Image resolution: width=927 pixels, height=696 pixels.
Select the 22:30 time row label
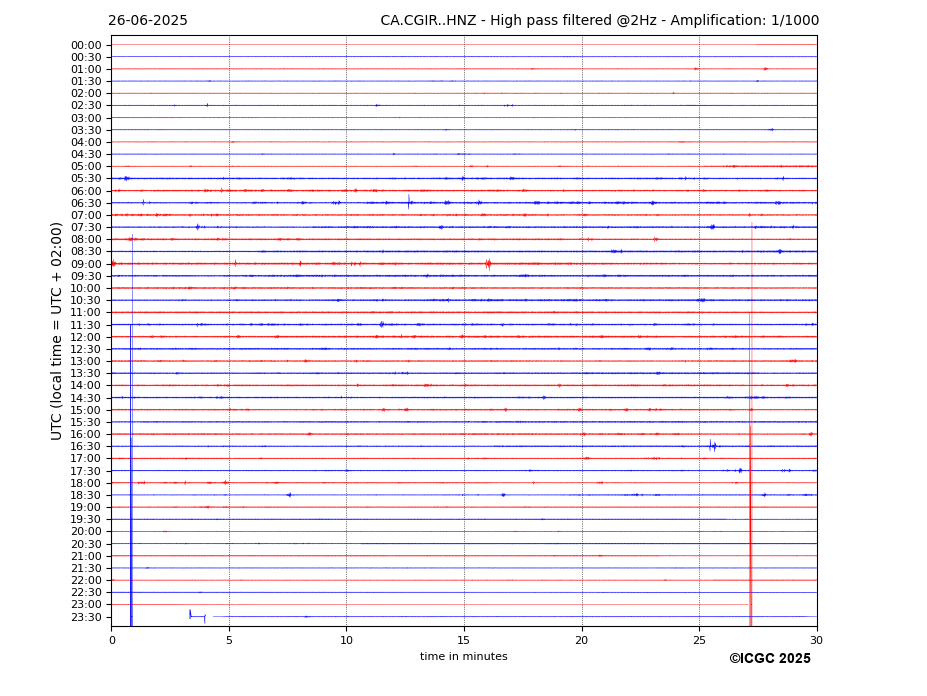point(86,593)
